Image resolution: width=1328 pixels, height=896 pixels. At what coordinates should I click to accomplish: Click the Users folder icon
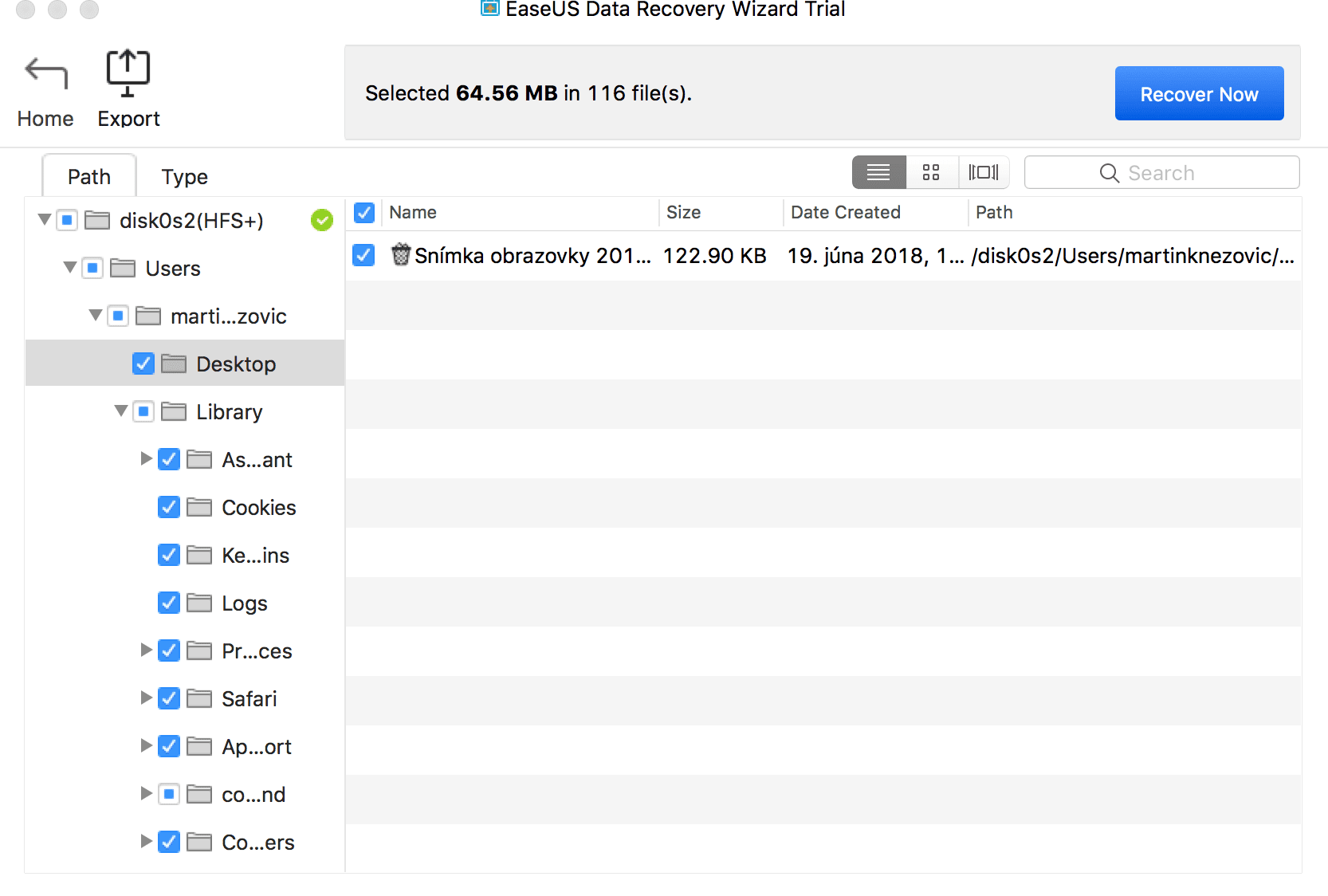(x=123, y=268)
